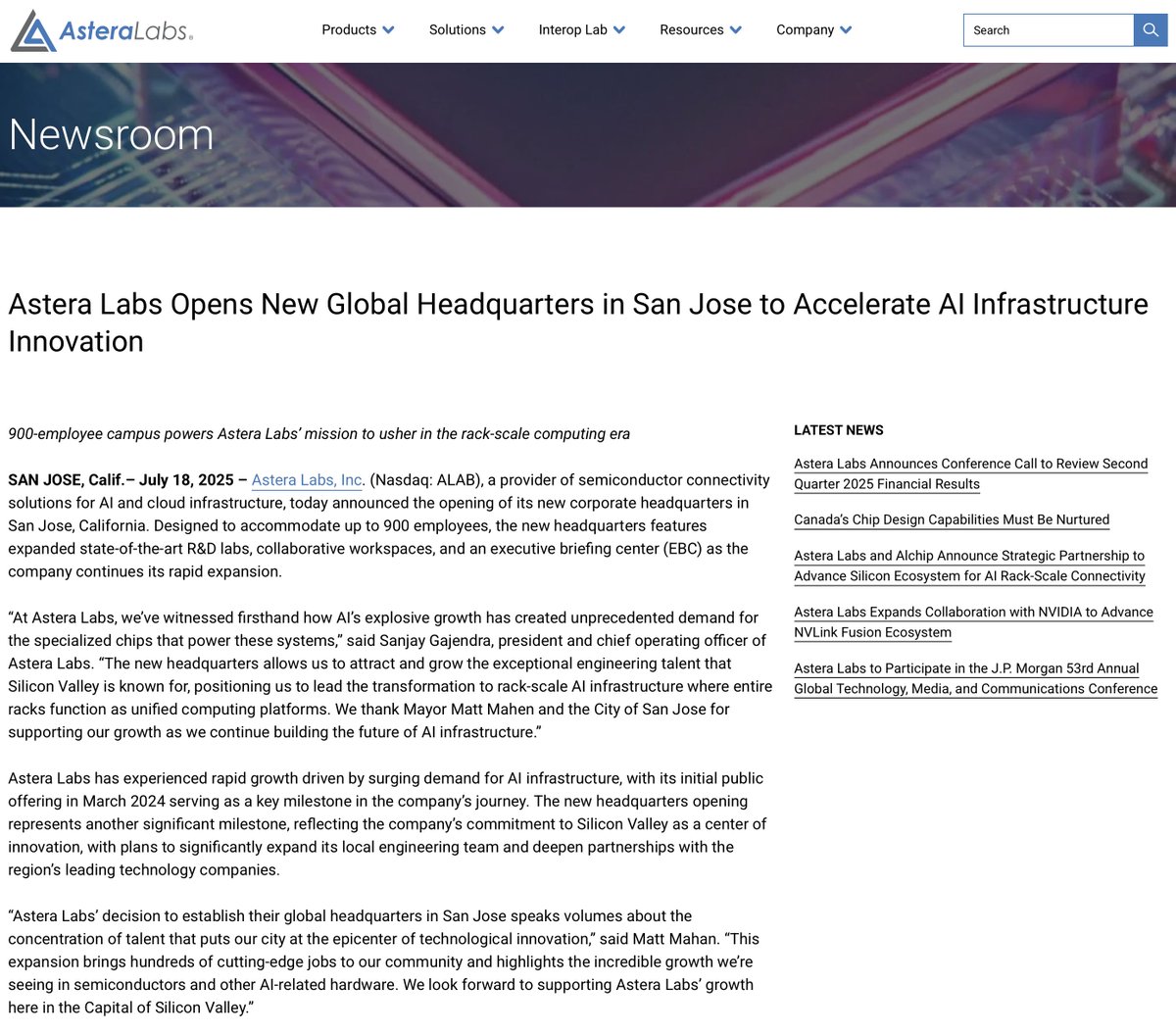This screenshot has height=1034, width=1176.
Task: Expand the Solutions dropdown chevron
Action: 498,30
